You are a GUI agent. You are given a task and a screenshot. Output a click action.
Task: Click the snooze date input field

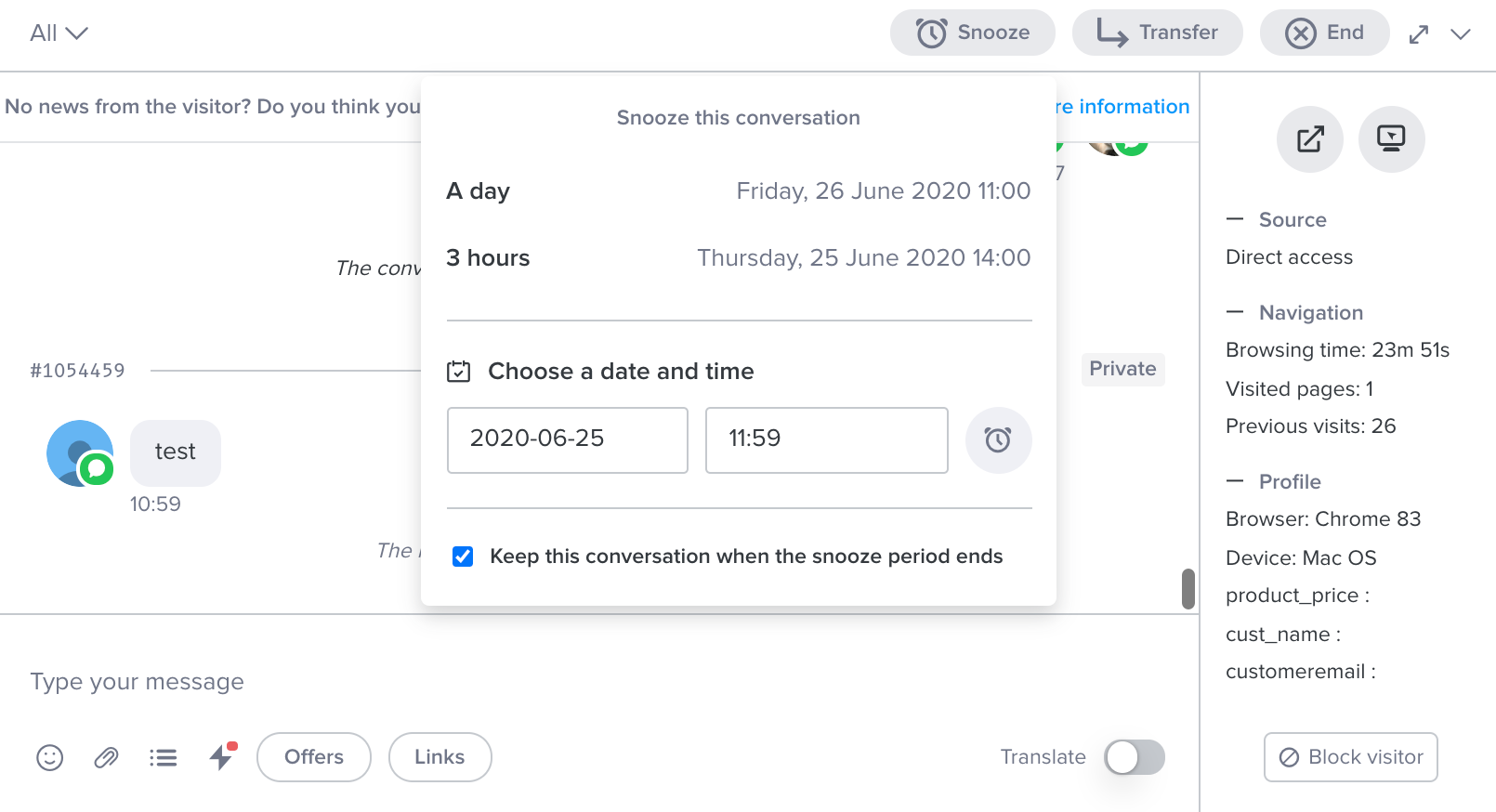click(x=567, y=440)
